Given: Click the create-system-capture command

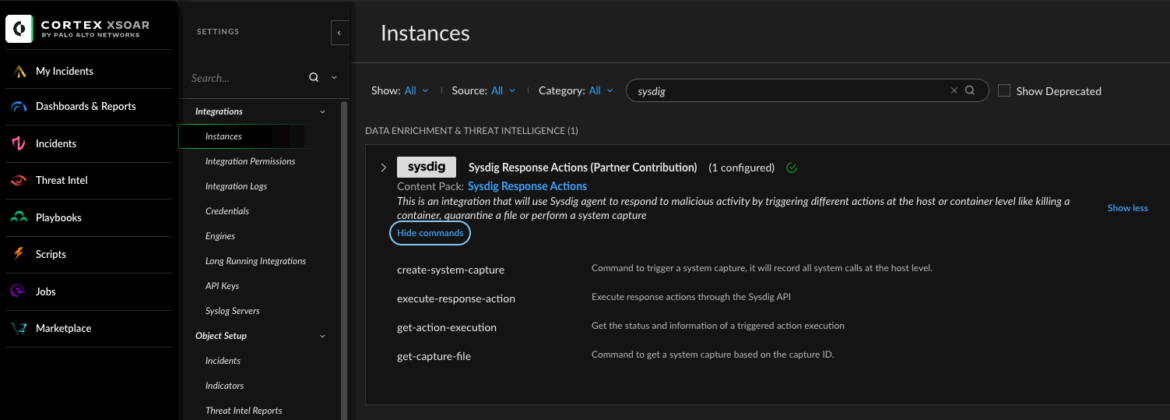Looking at the screenshot, I should [451, 269].
